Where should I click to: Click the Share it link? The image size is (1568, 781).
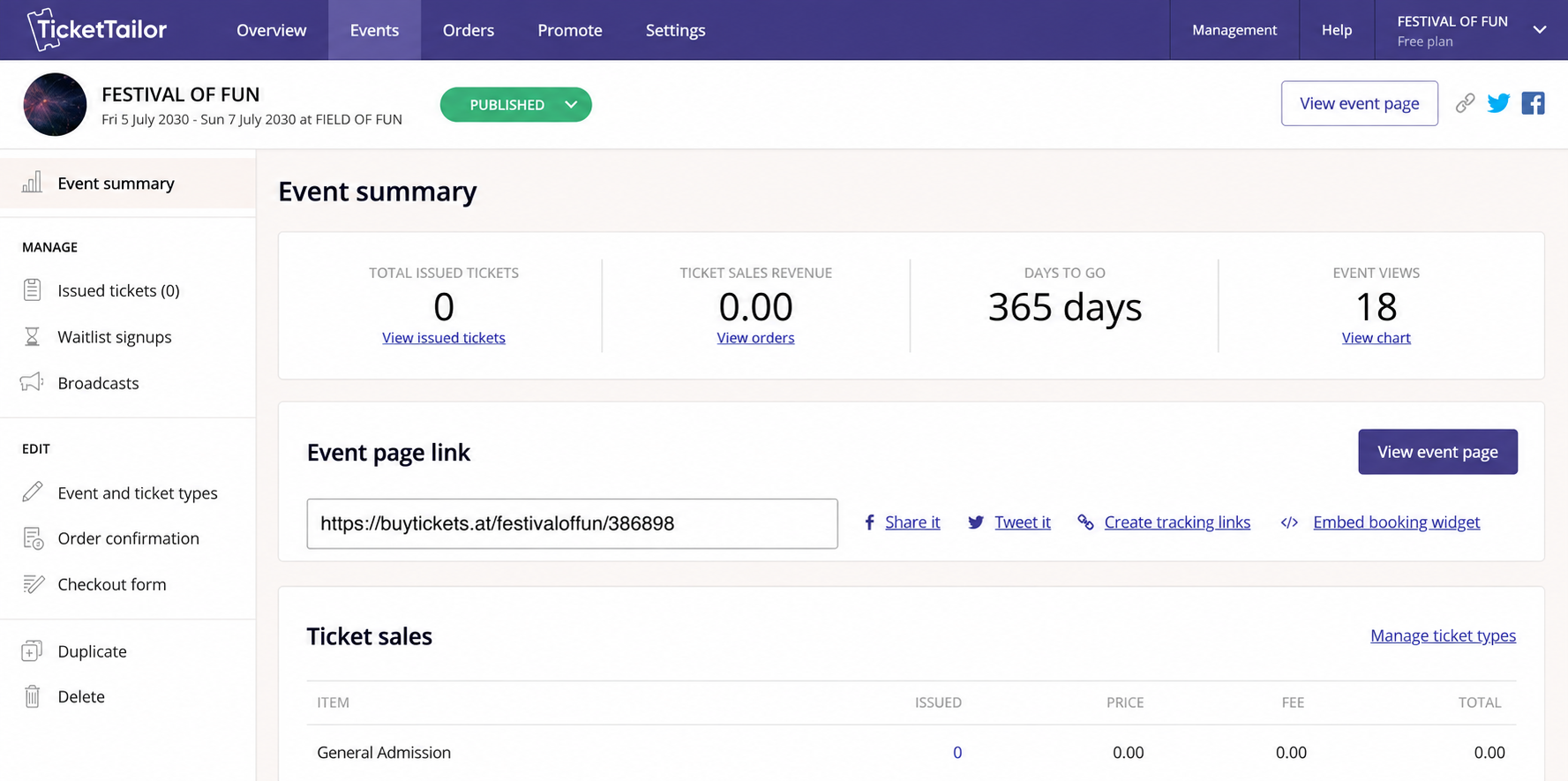(912, 522)
